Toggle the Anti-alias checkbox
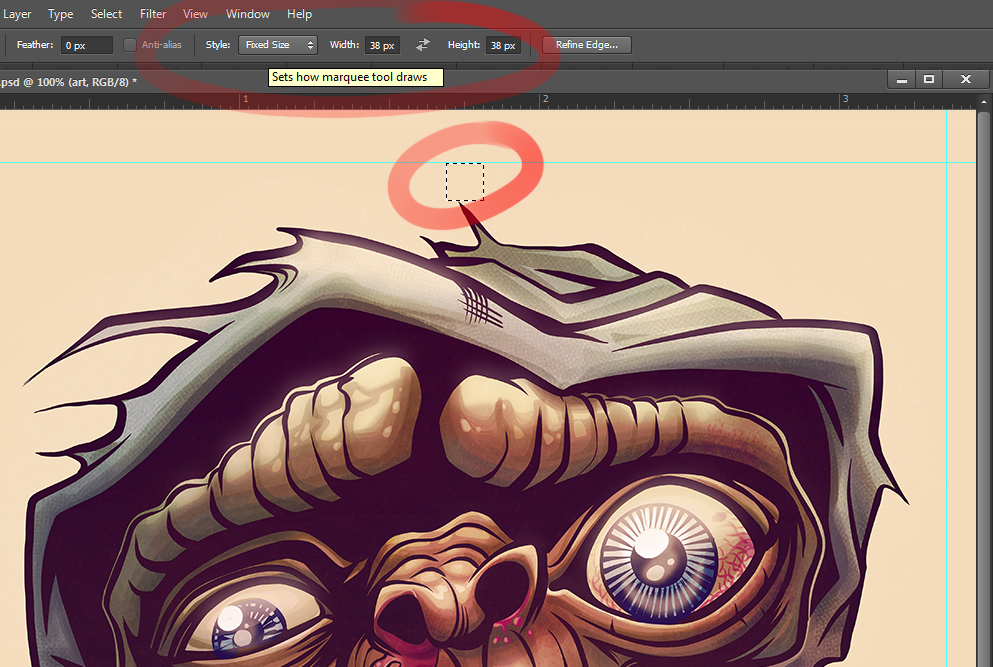 click(x=130, y=45)
